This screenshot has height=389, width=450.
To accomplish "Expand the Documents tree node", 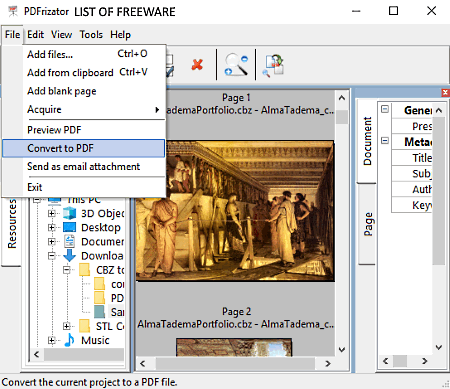I will 52,241.
